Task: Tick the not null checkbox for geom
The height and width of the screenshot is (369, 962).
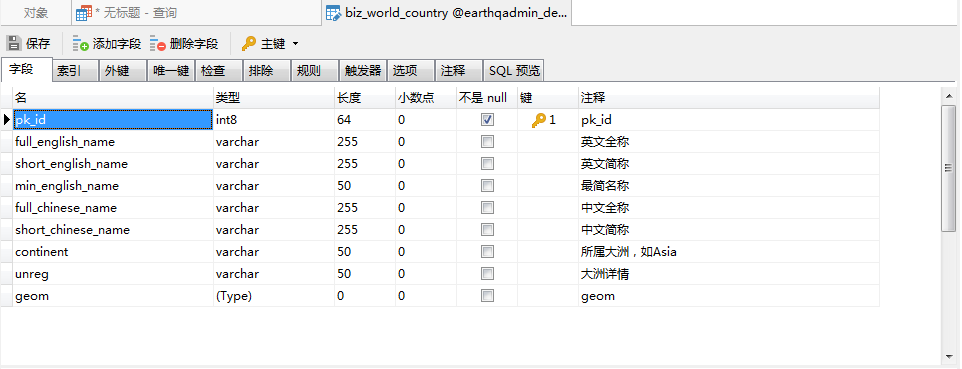Action: pos(487,296)
